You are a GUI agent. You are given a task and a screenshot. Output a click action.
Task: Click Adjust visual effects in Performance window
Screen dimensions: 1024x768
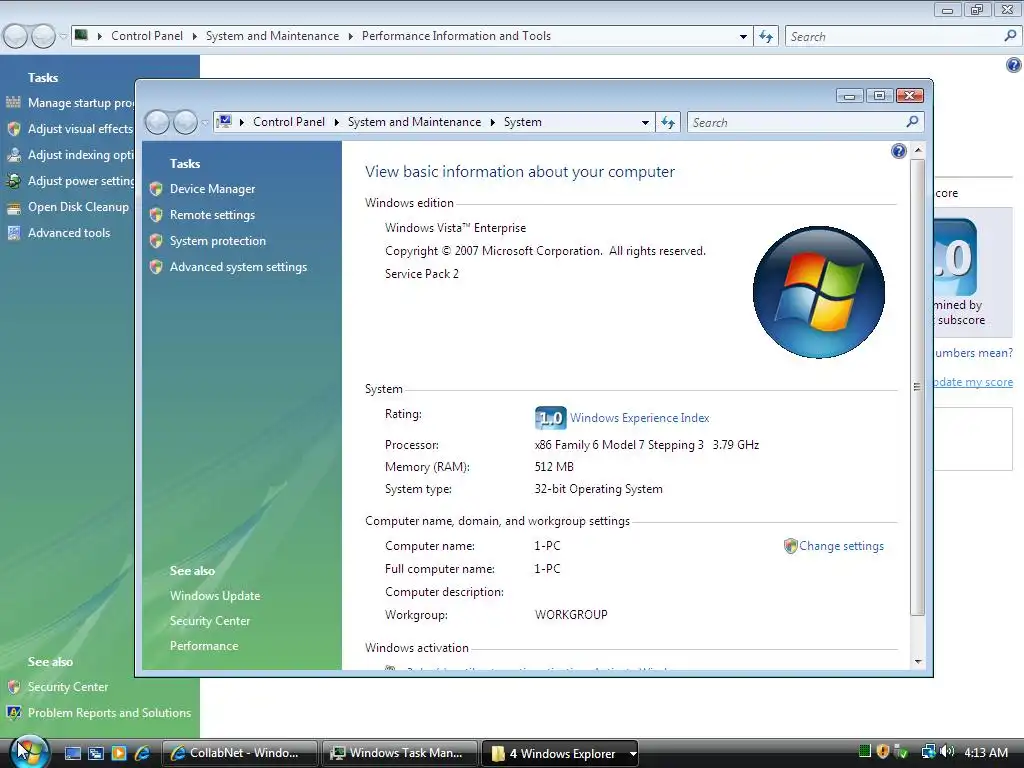80,129
